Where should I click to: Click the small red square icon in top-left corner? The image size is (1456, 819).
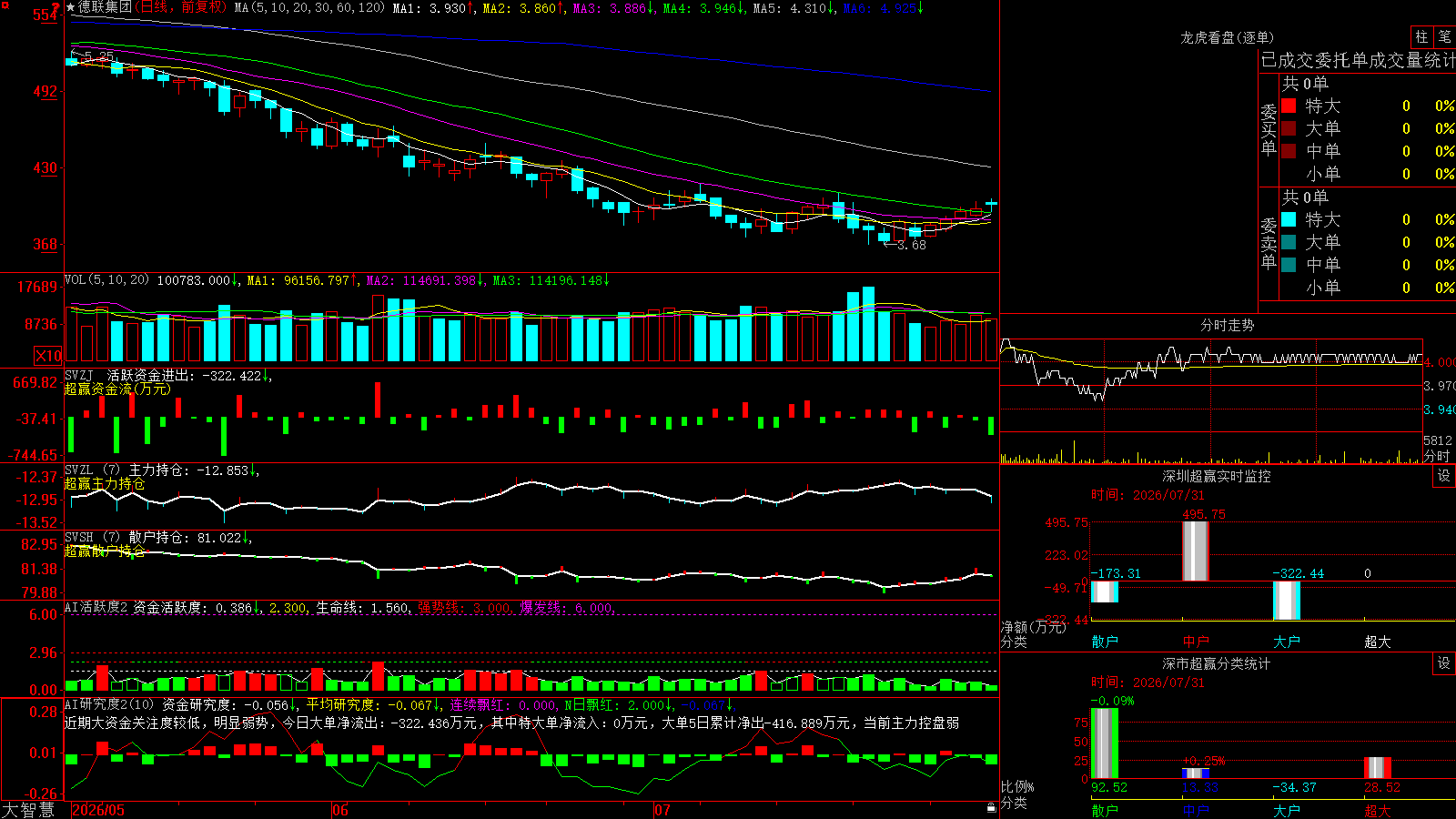[4, 5]
